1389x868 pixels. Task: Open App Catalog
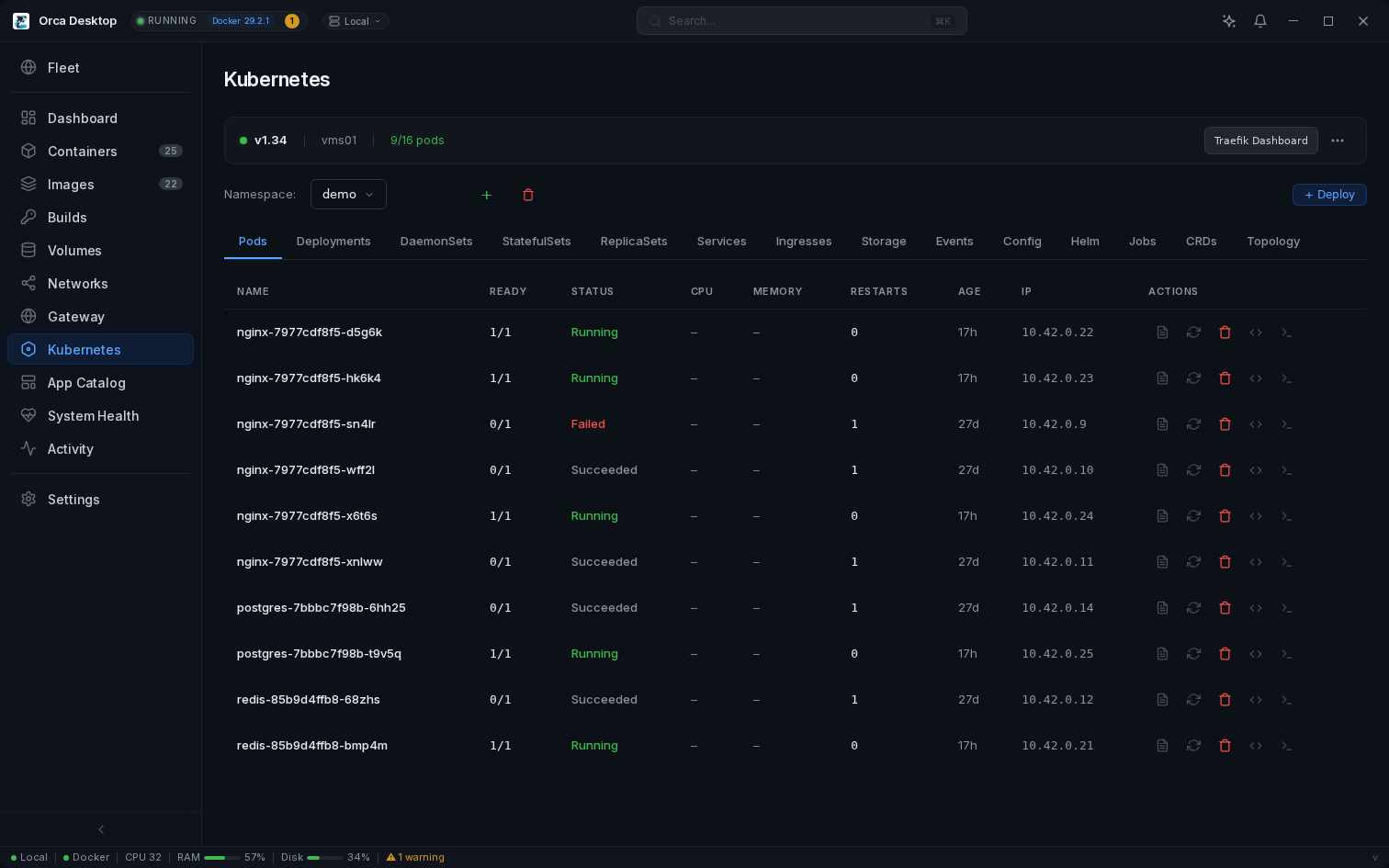click(x=100, y=383)
